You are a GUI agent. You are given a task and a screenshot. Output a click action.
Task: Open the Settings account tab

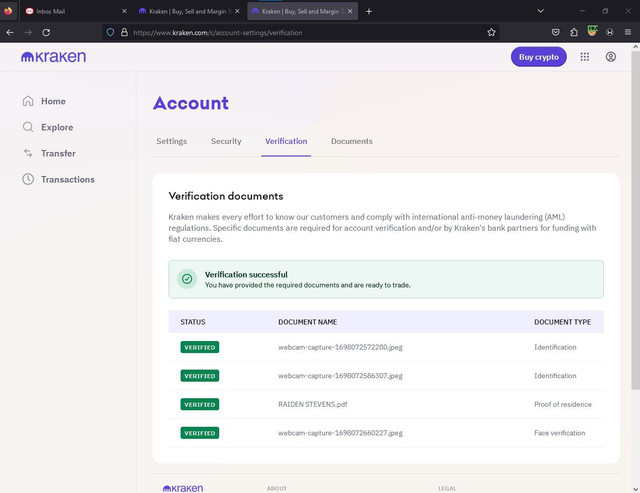(x=171, y=141)
